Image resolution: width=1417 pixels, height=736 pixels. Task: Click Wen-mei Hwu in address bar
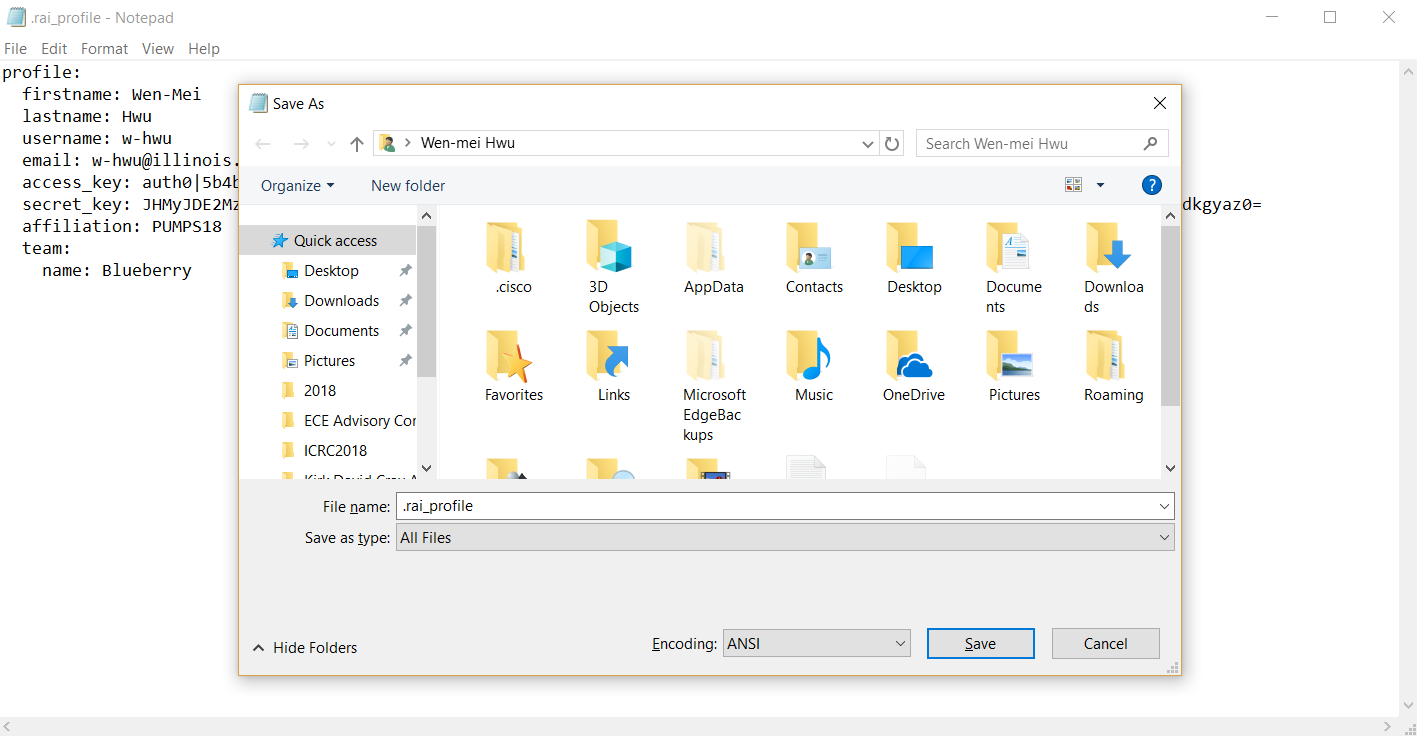point(468,143)
